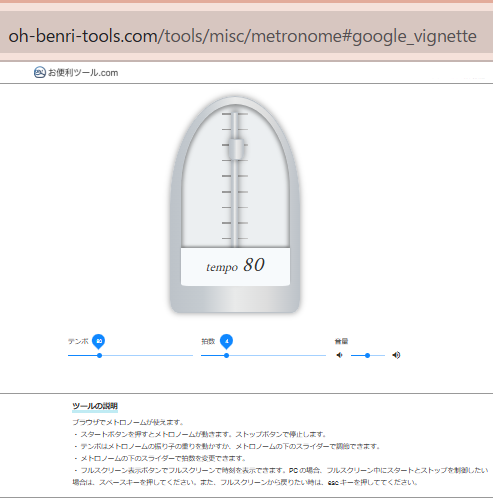Click the volume slider track right of the handle
Viewport: 493px width, 504px height.
point(377,356)
